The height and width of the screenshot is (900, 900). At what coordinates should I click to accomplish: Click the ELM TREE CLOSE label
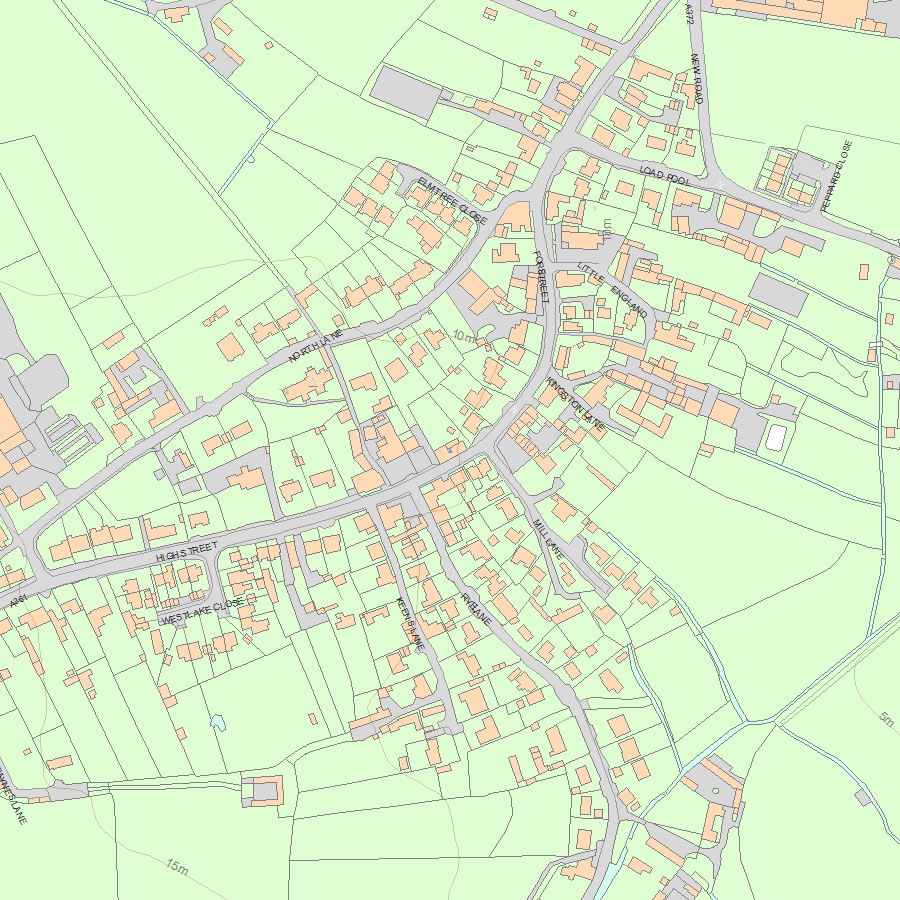(452, 200)
